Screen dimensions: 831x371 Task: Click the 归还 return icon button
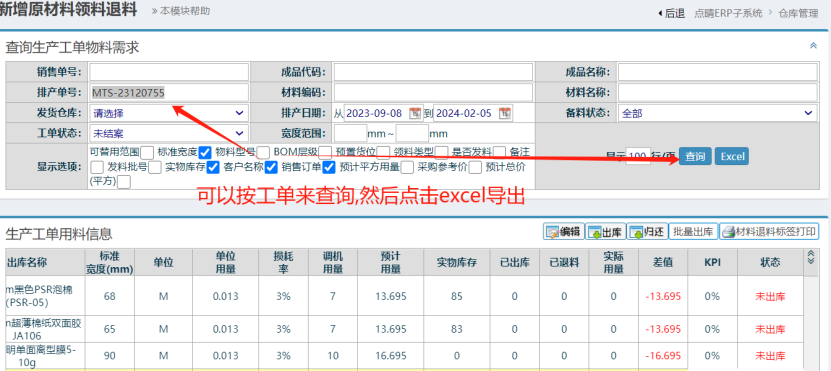pos(647,232)
